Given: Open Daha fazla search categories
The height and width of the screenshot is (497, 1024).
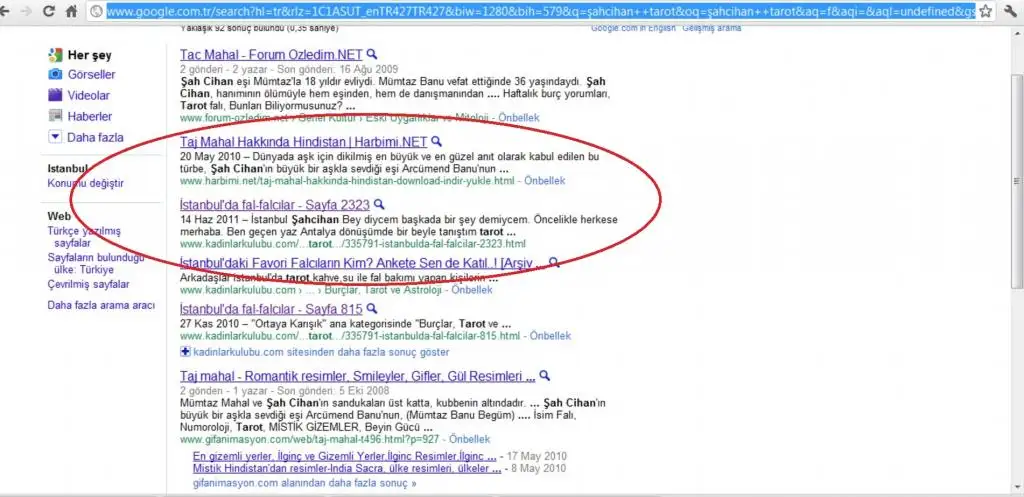Looking at the screenshot, I should point(95,137).
